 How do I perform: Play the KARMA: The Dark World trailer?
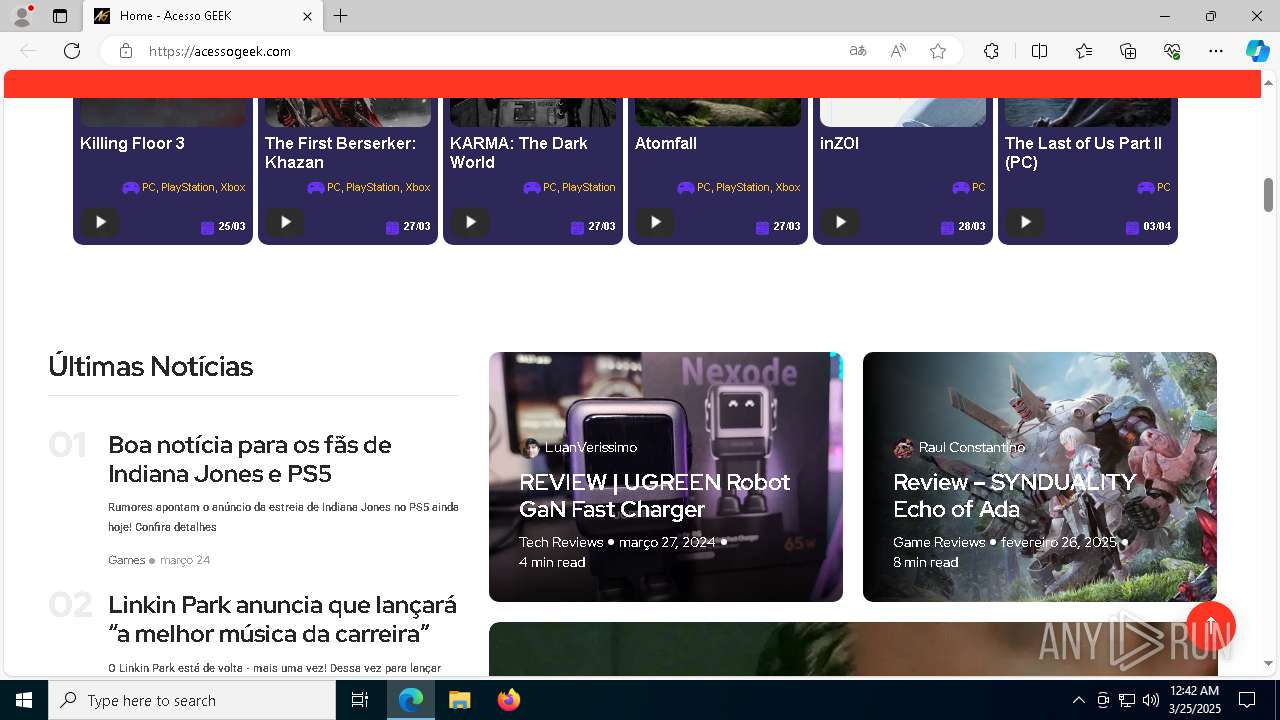pos(470,222)
